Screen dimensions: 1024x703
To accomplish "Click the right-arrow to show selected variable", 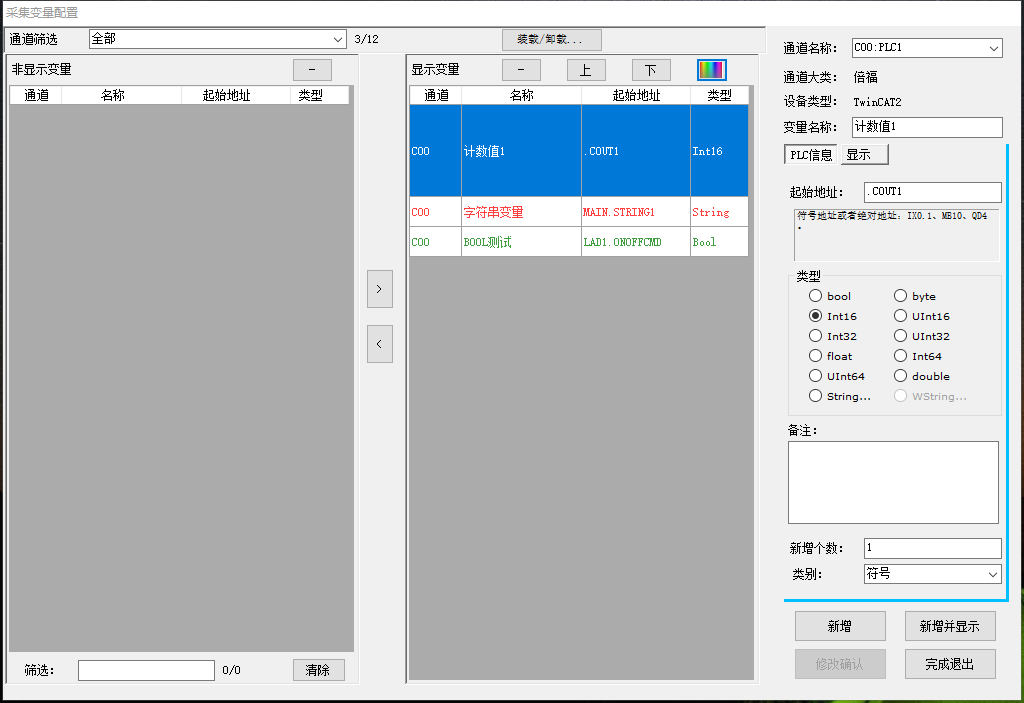I will pos(379,289).
